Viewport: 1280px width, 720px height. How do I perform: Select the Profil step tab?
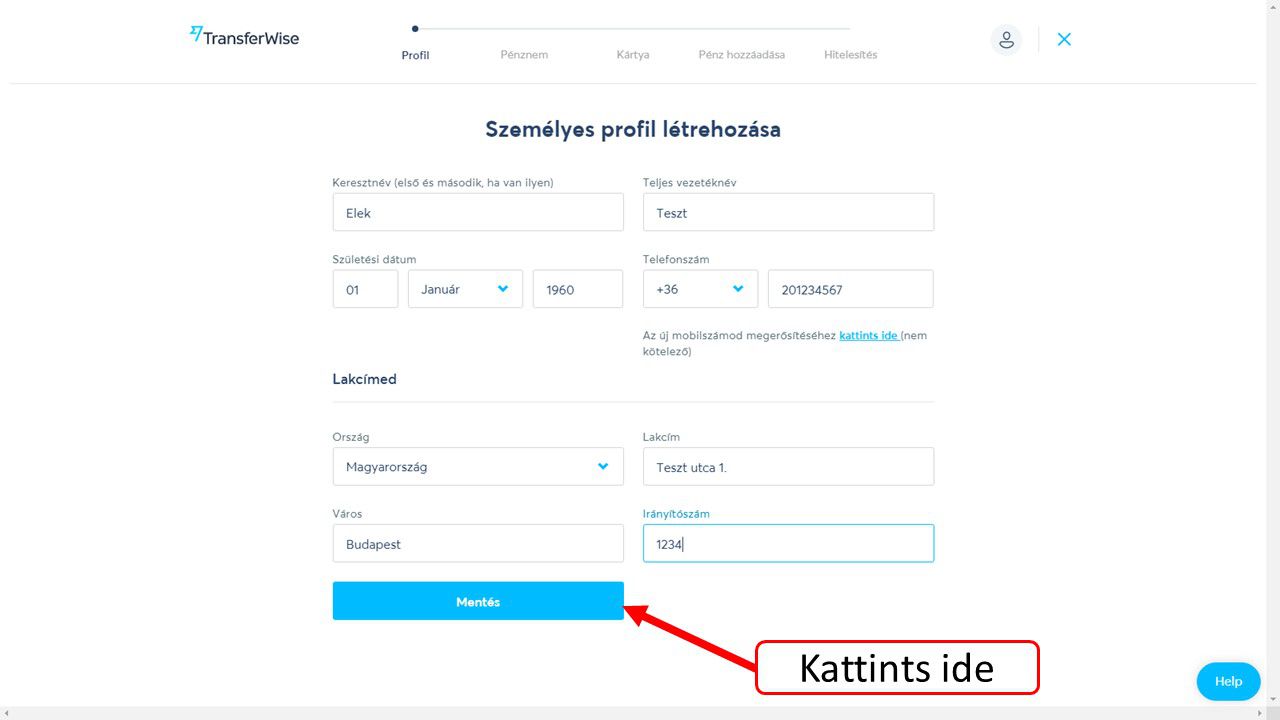[x=415, y=55]
